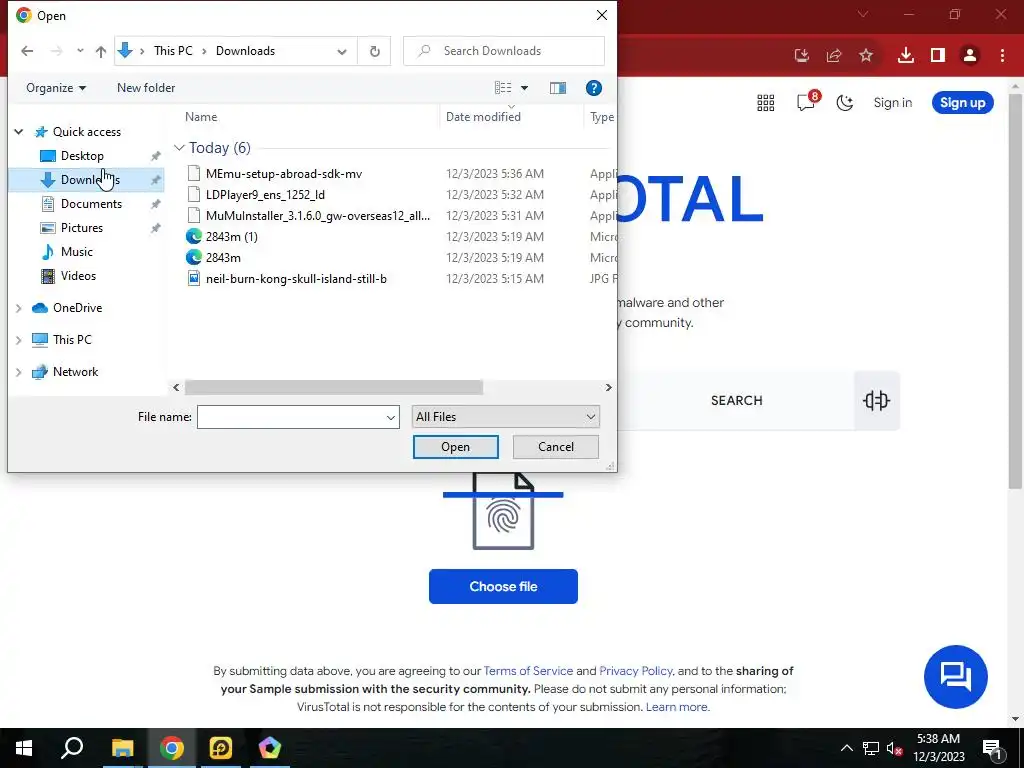
Task: Change view layout icon
Action: (503, 88)
